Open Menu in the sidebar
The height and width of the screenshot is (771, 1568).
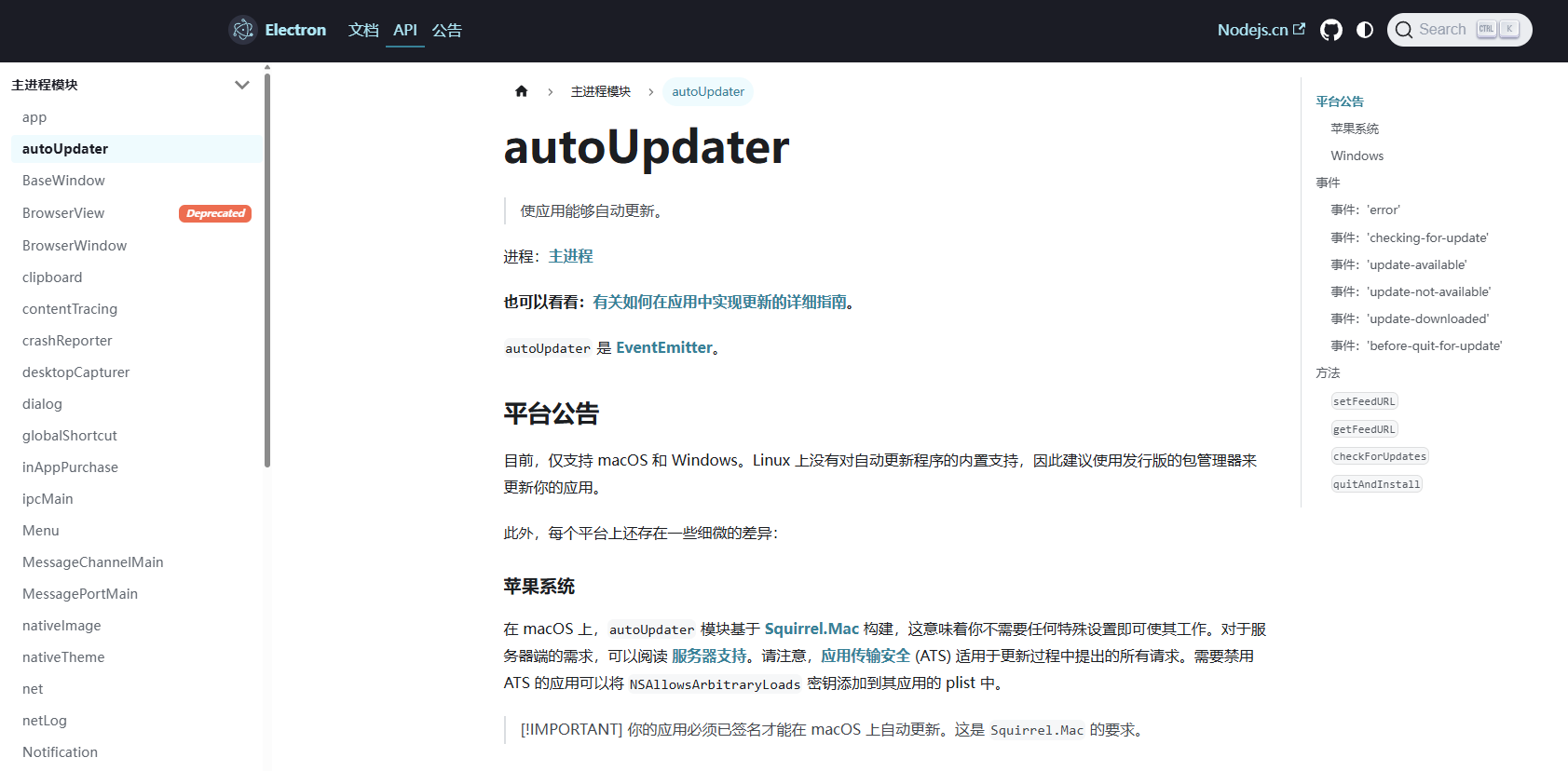tap(136, 531)
